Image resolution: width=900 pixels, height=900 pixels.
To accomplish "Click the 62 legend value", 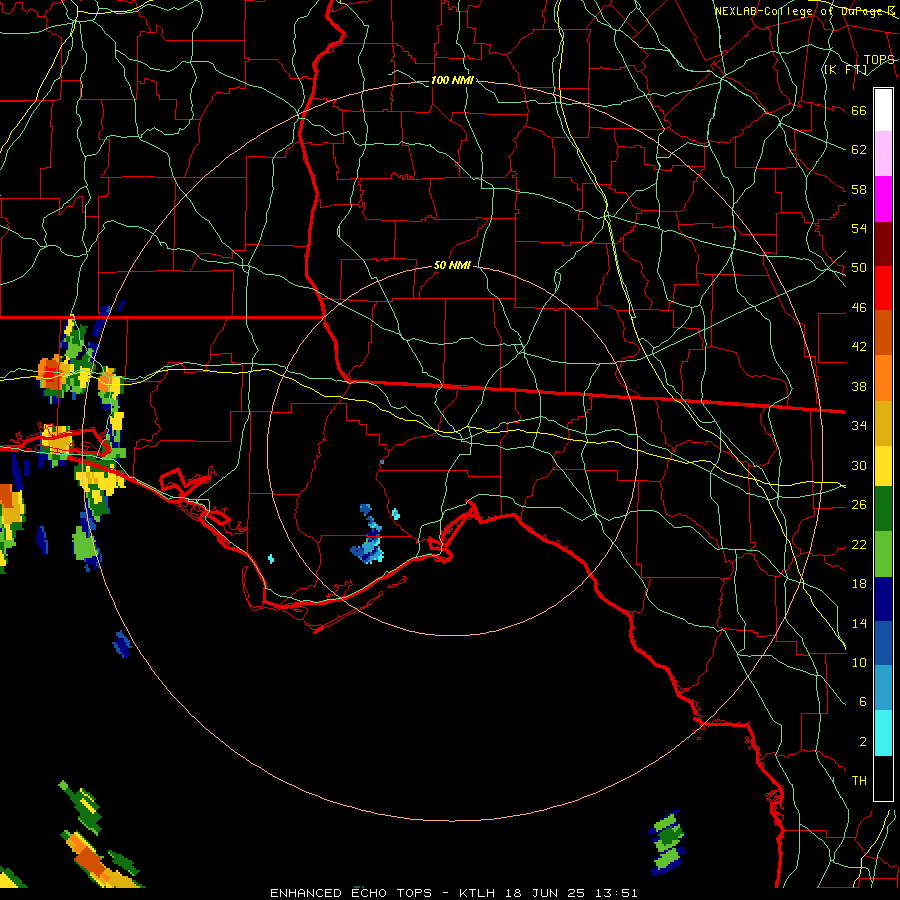I will [x=859, y=150].
